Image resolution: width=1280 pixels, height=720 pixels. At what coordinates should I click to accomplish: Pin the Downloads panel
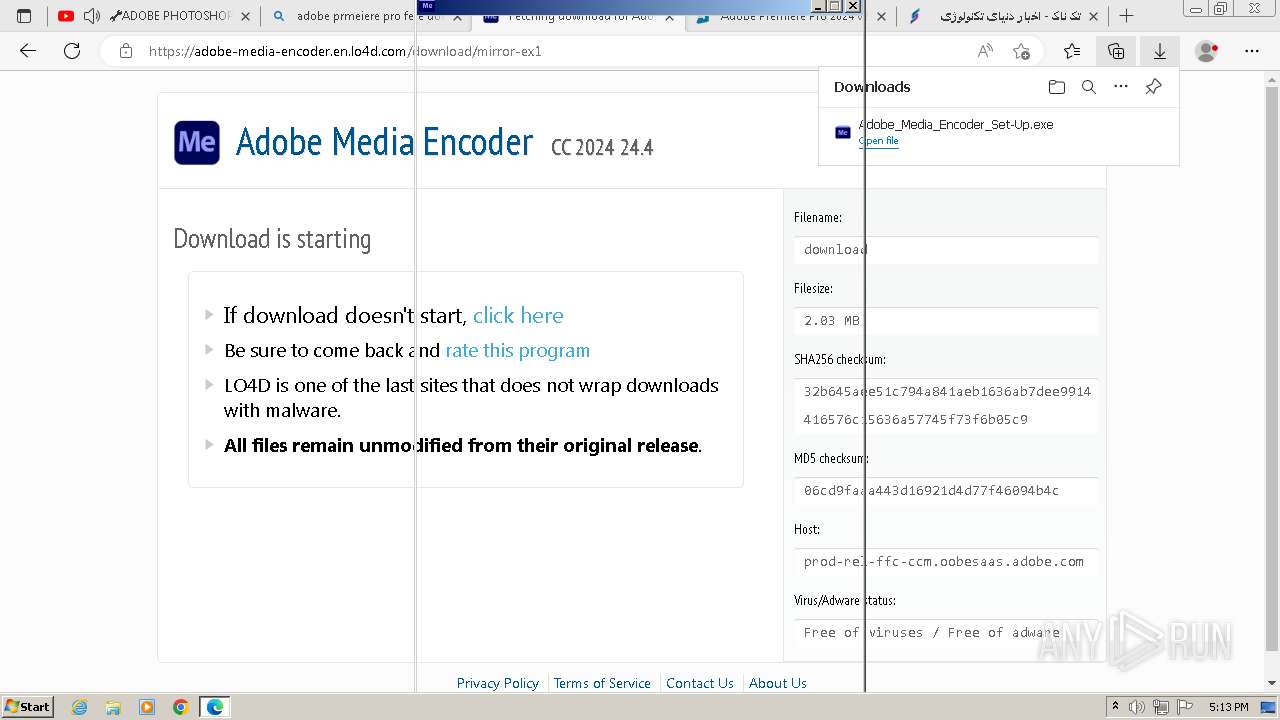coord(1153,87)
